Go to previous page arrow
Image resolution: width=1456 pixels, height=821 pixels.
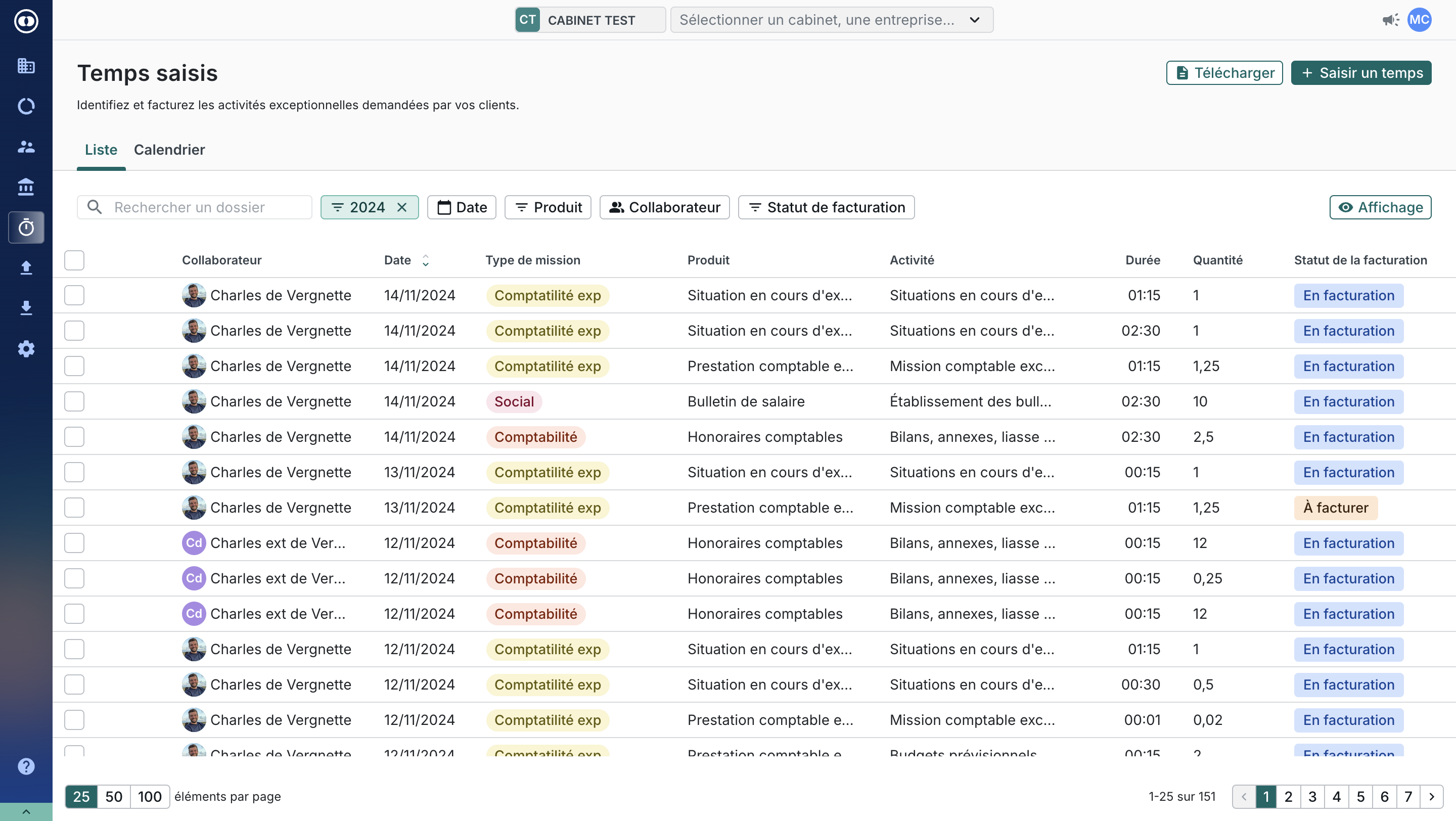click(x=1244, y=797)
